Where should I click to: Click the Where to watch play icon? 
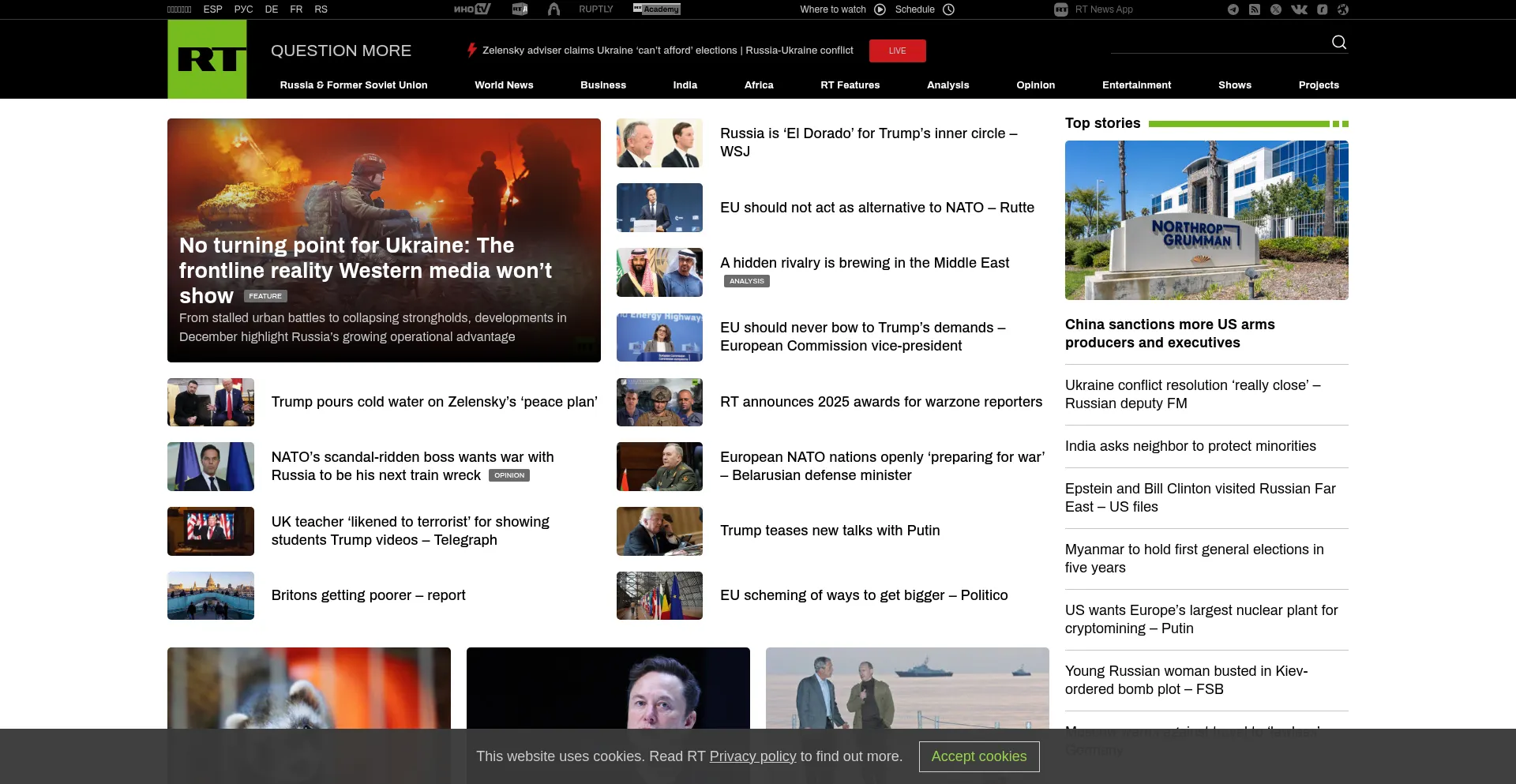(x=880, y=9)
